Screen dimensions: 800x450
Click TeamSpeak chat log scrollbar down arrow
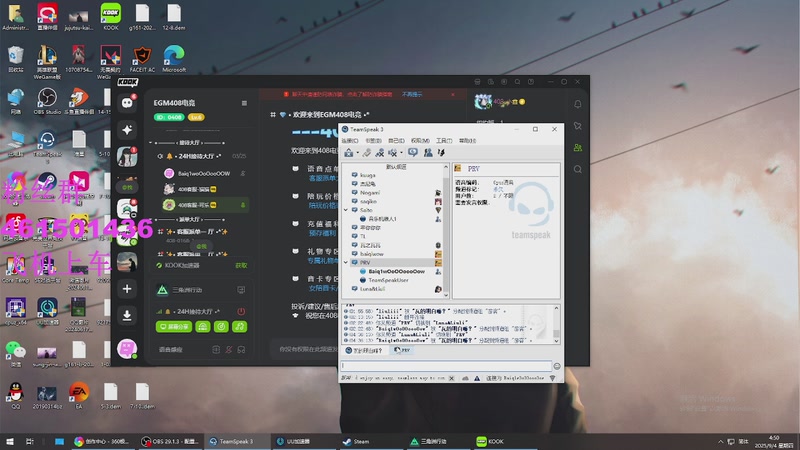(556, 341)
